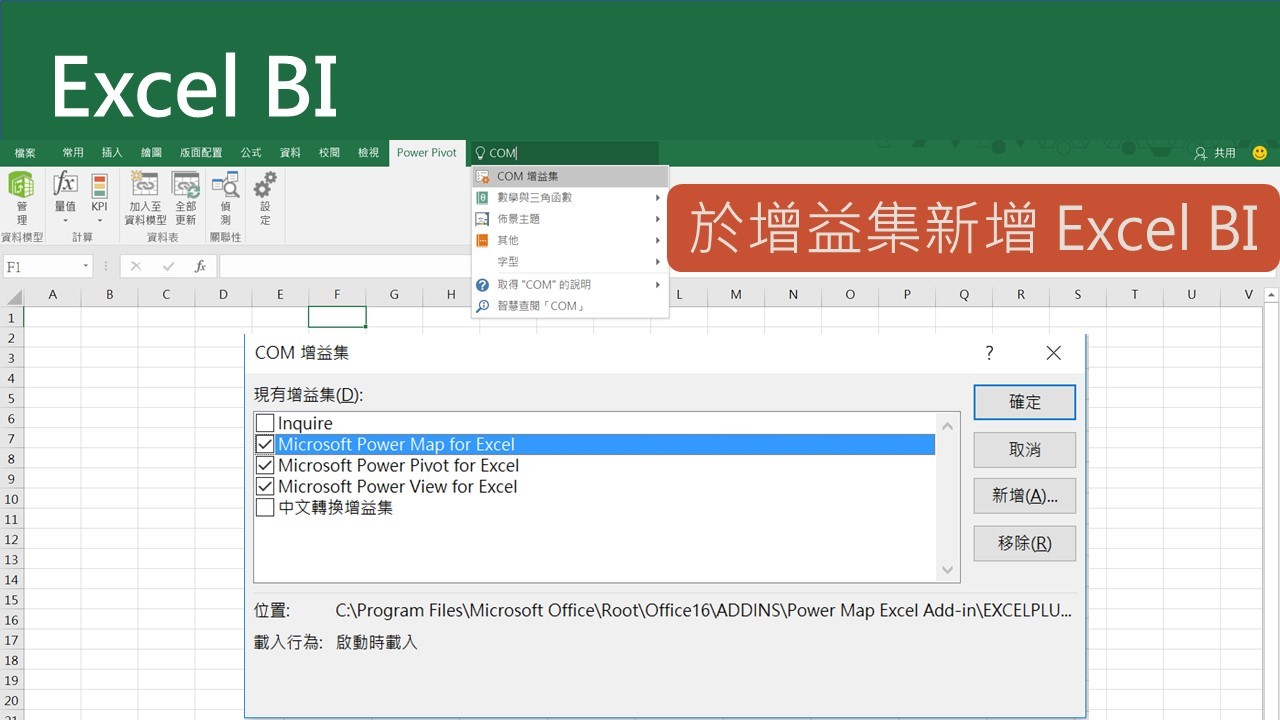This screenshot has width=1280, height=720.
Task: Open the 繪圖 ribbon tab
Action: [x=151, y=153]
